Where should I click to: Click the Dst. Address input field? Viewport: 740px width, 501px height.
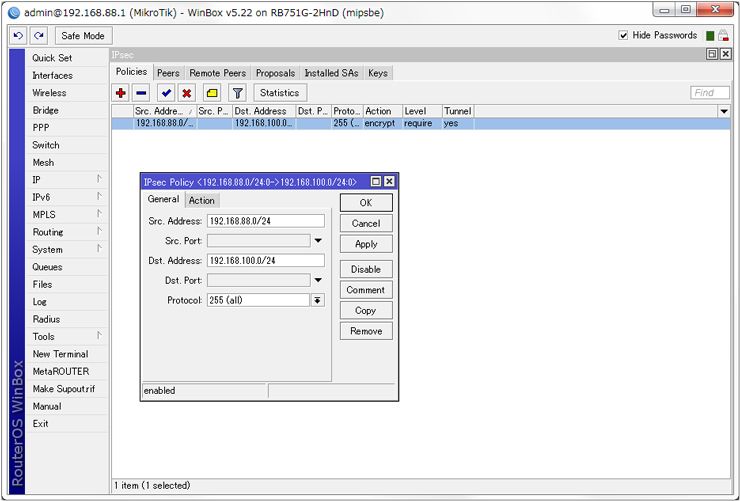click(x=266, y=260)
